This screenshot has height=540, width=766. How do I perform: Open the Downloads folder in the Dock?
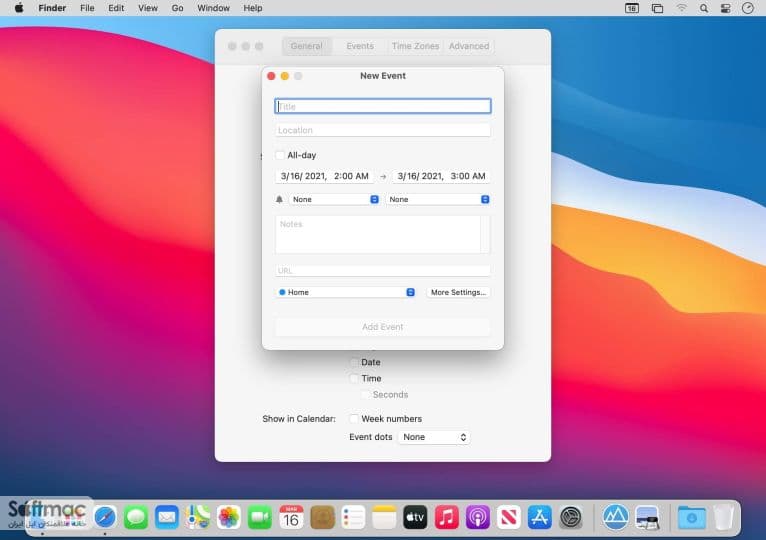(691, 518)
